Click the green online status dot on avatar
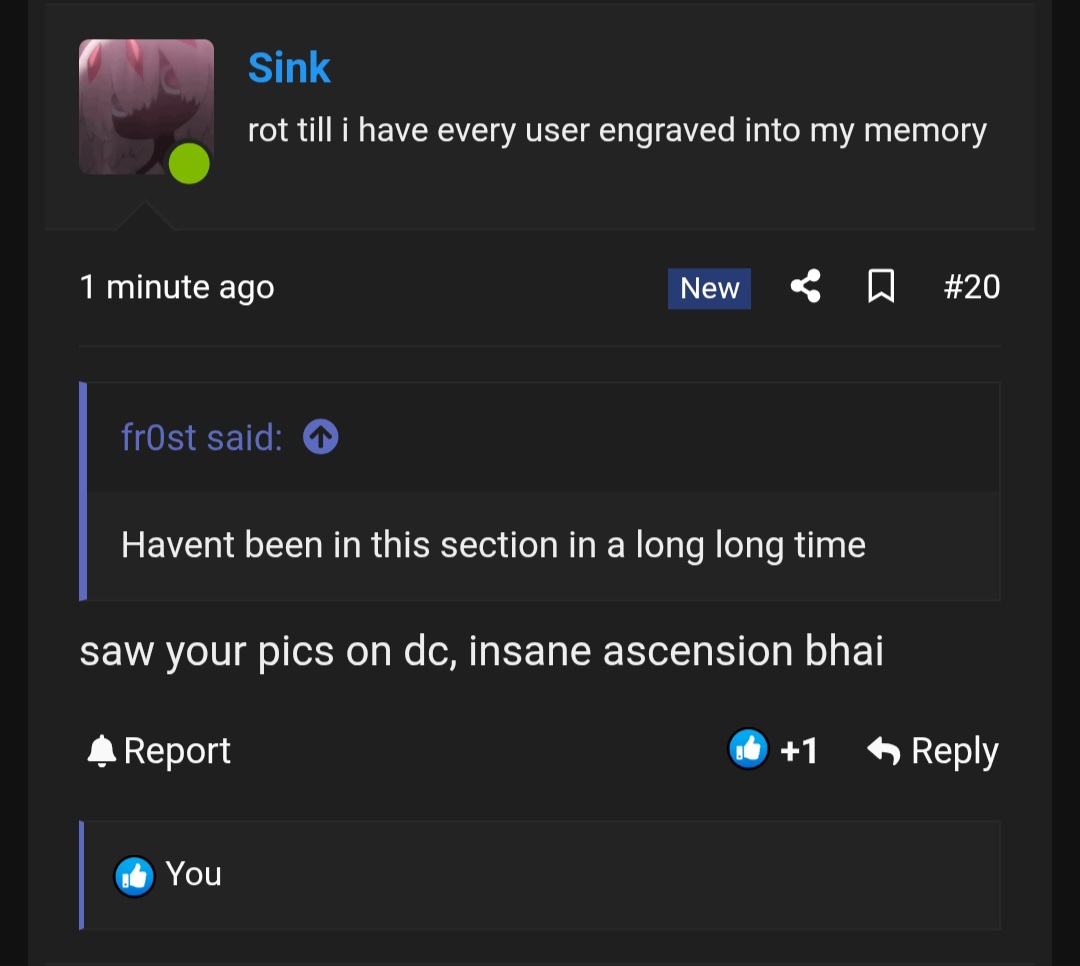1080x966 pixels. (189, 164)
